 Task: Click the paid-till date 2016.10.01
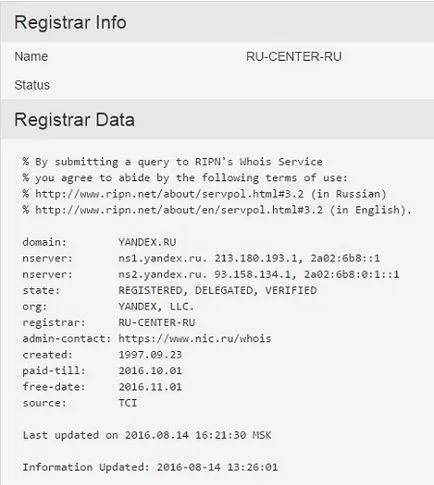click(150, 371)
